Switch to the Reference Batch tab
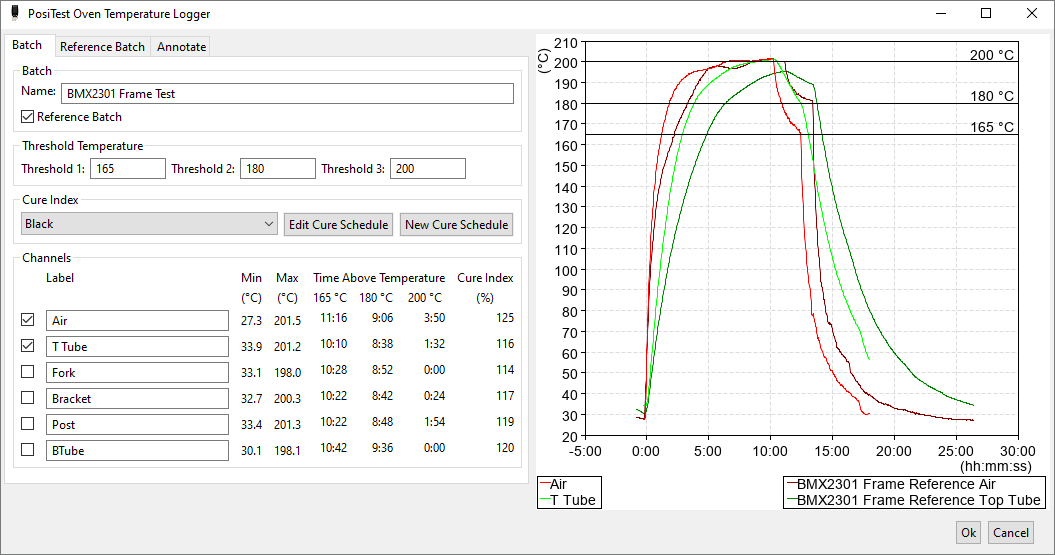 pyautogui.click(x=102, y=46)
